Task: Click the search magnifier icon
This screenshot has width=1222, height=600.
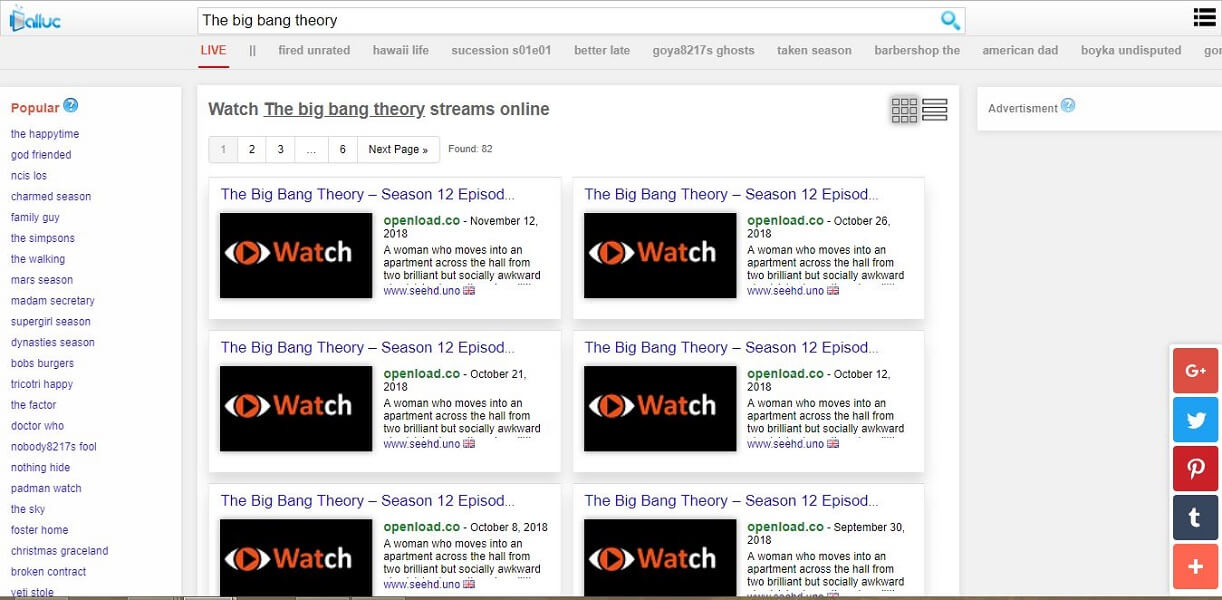Action: [950, 20]
